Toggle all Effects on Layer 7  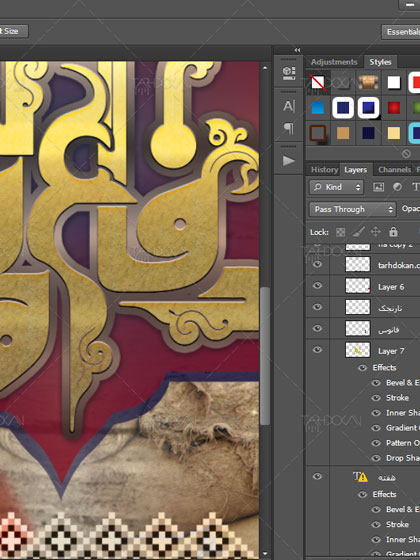click(362, 368)
